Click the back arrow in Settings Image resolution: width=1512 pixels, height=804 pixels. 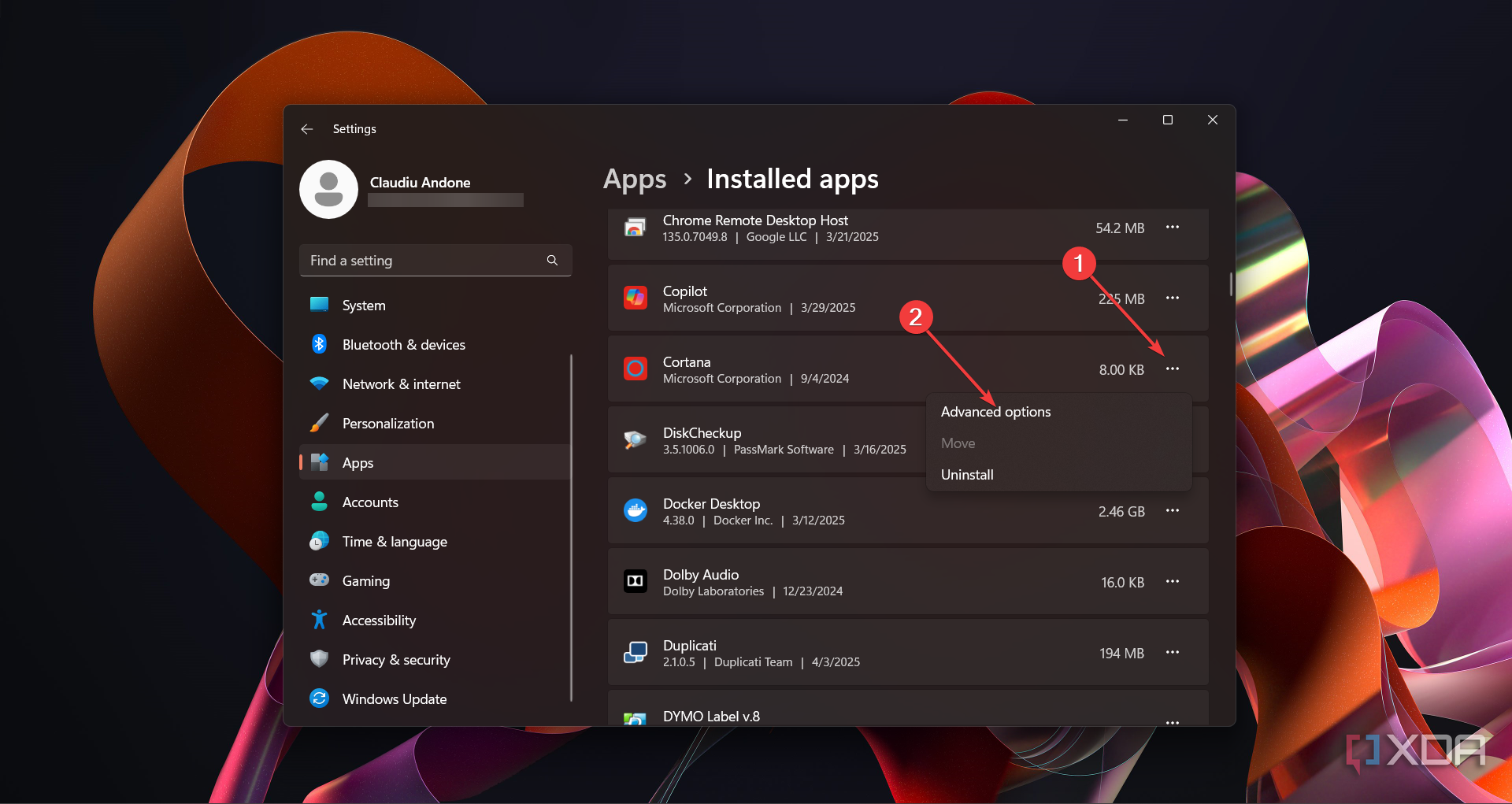307,129
